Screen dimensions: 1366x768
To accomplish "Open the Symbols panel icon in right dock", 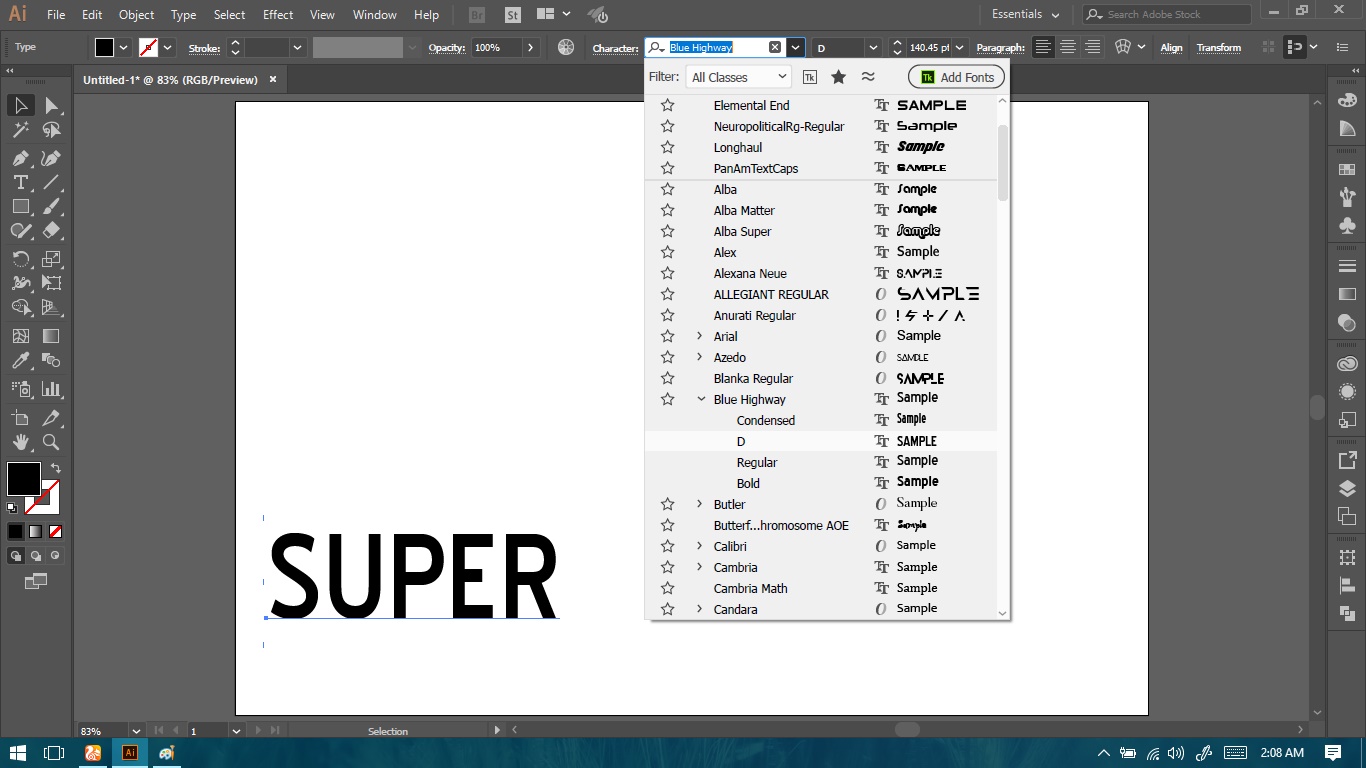I will tap(1347, 226).
